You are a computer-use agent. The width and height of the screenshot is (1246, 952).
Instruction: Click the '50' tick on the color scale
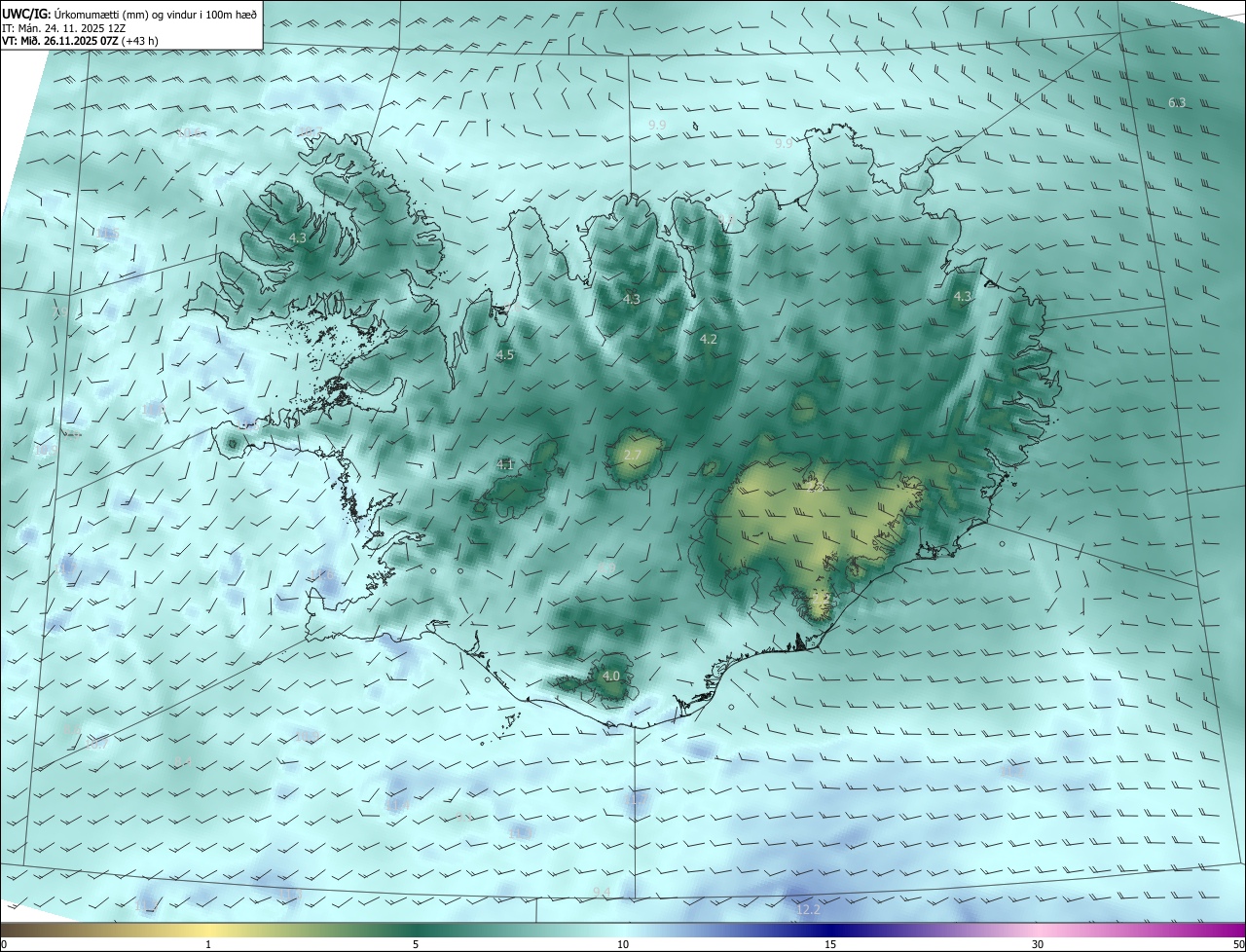(1238, 944)
